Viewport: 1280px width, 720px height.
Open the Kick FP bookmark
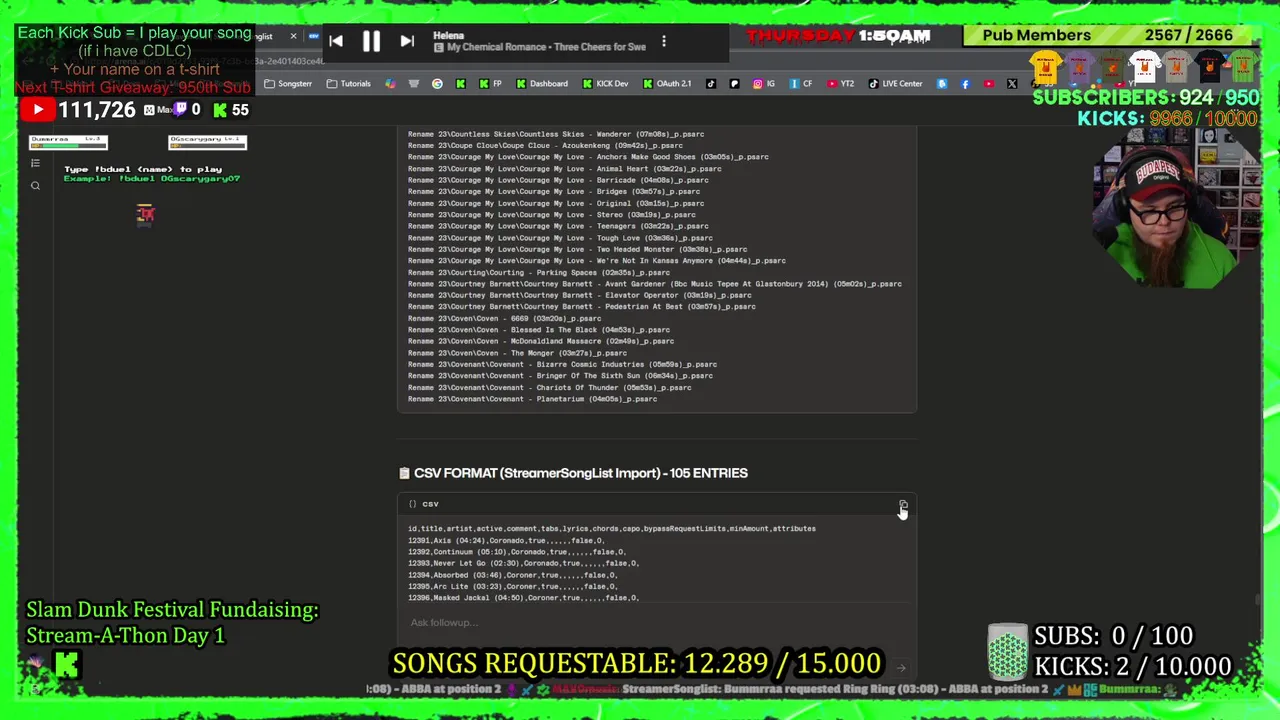point(490,84)
